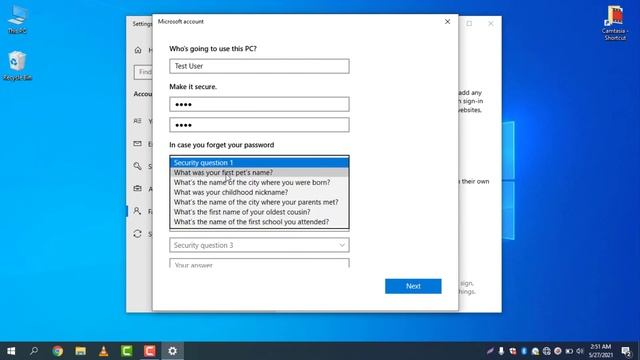Open taskbar Search magnifier
640x360 pixels.
pos(34,351)
